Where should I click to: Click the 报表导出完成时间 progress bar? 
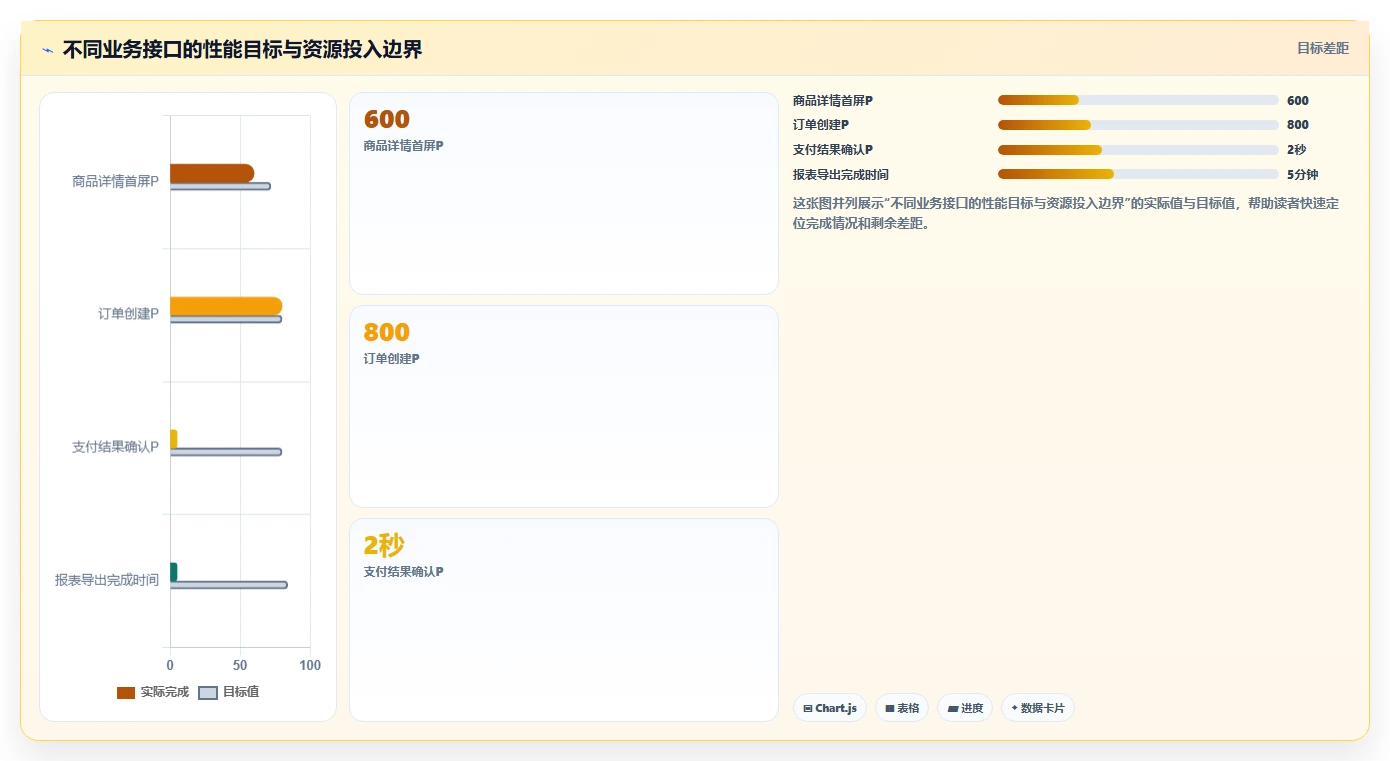pos(1138,174)
